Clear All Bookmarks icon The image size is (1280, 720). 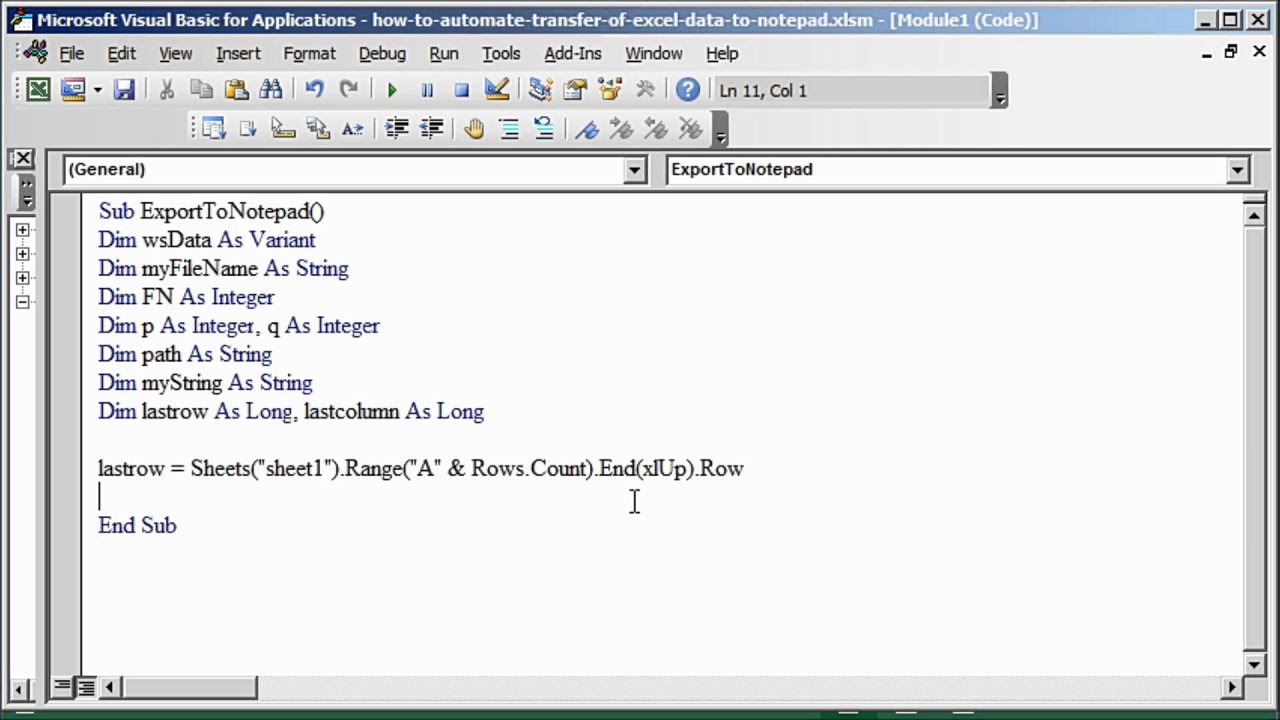pos(690,128)
